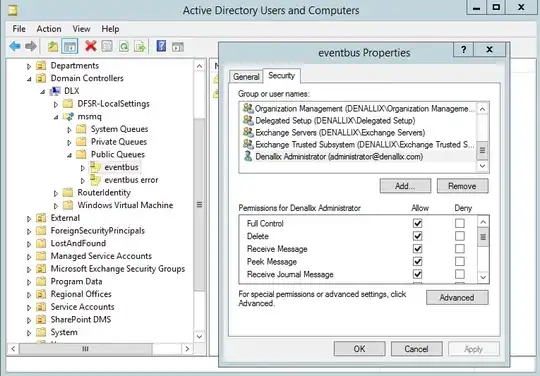540x376 pixels.
Task: Click the Add... button
Action: click(405, 186)
